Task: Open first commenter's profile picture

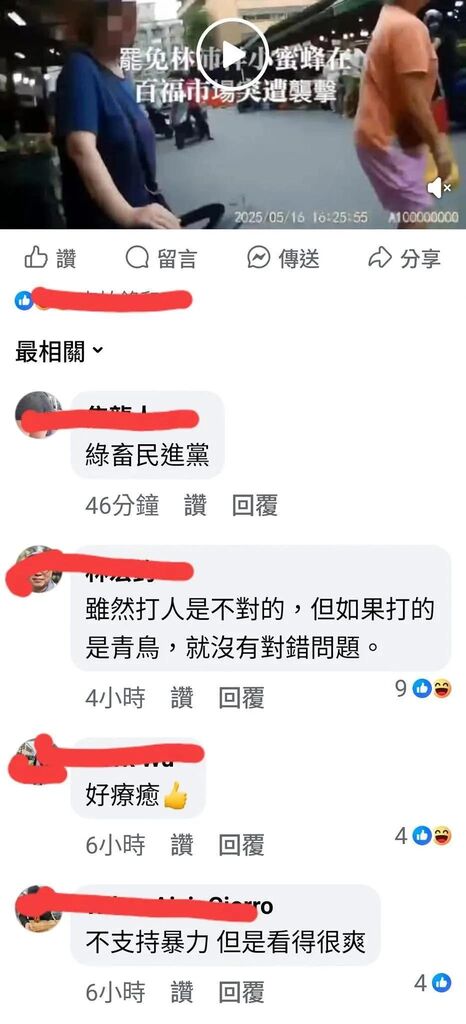Action: tap(39, 415)
